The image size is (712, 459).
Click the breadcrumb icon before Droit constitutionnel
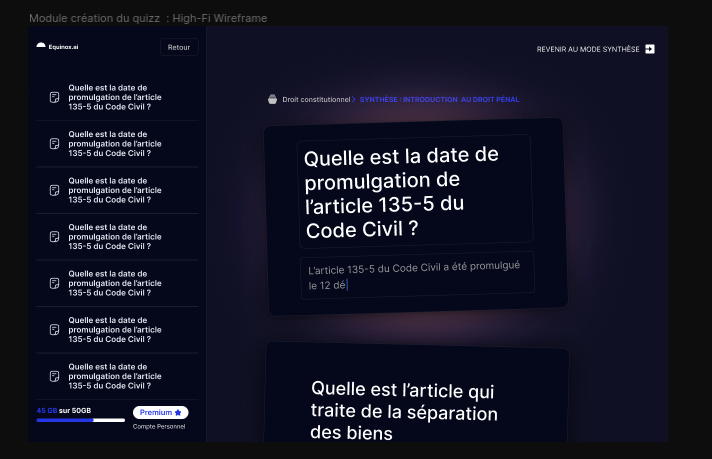[x=272, y=99]
